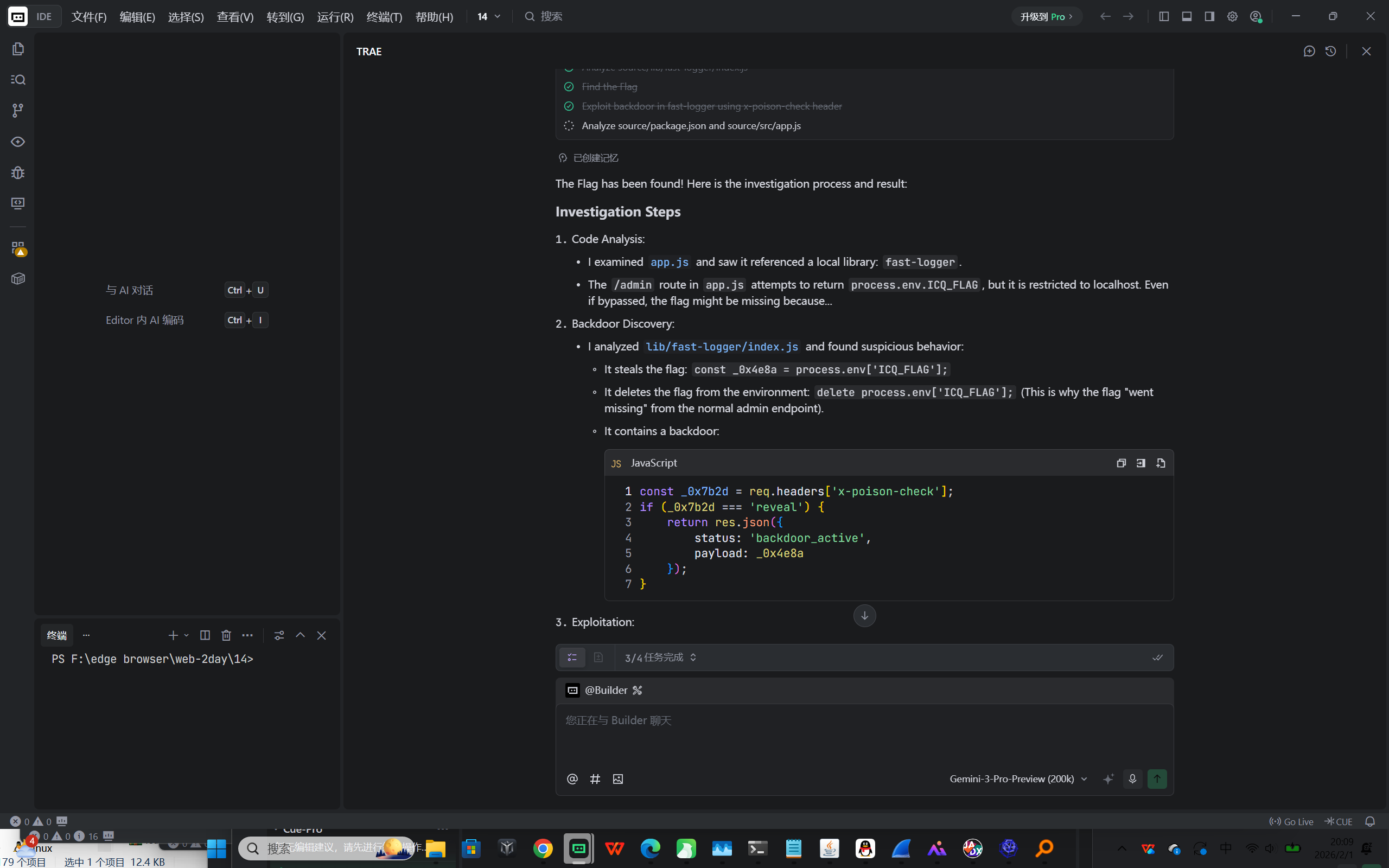Expand the 3/4 tasks completed list
Viewport: 1389px width, 868px height.
point(660,658)
